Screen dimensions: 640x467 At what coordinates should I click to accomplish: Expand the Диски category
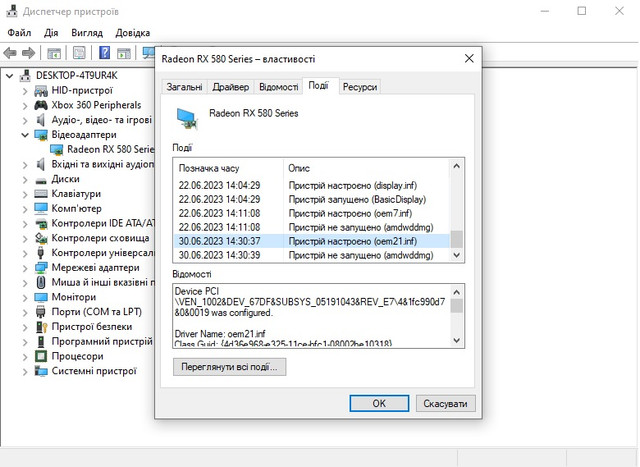[25, 180]
